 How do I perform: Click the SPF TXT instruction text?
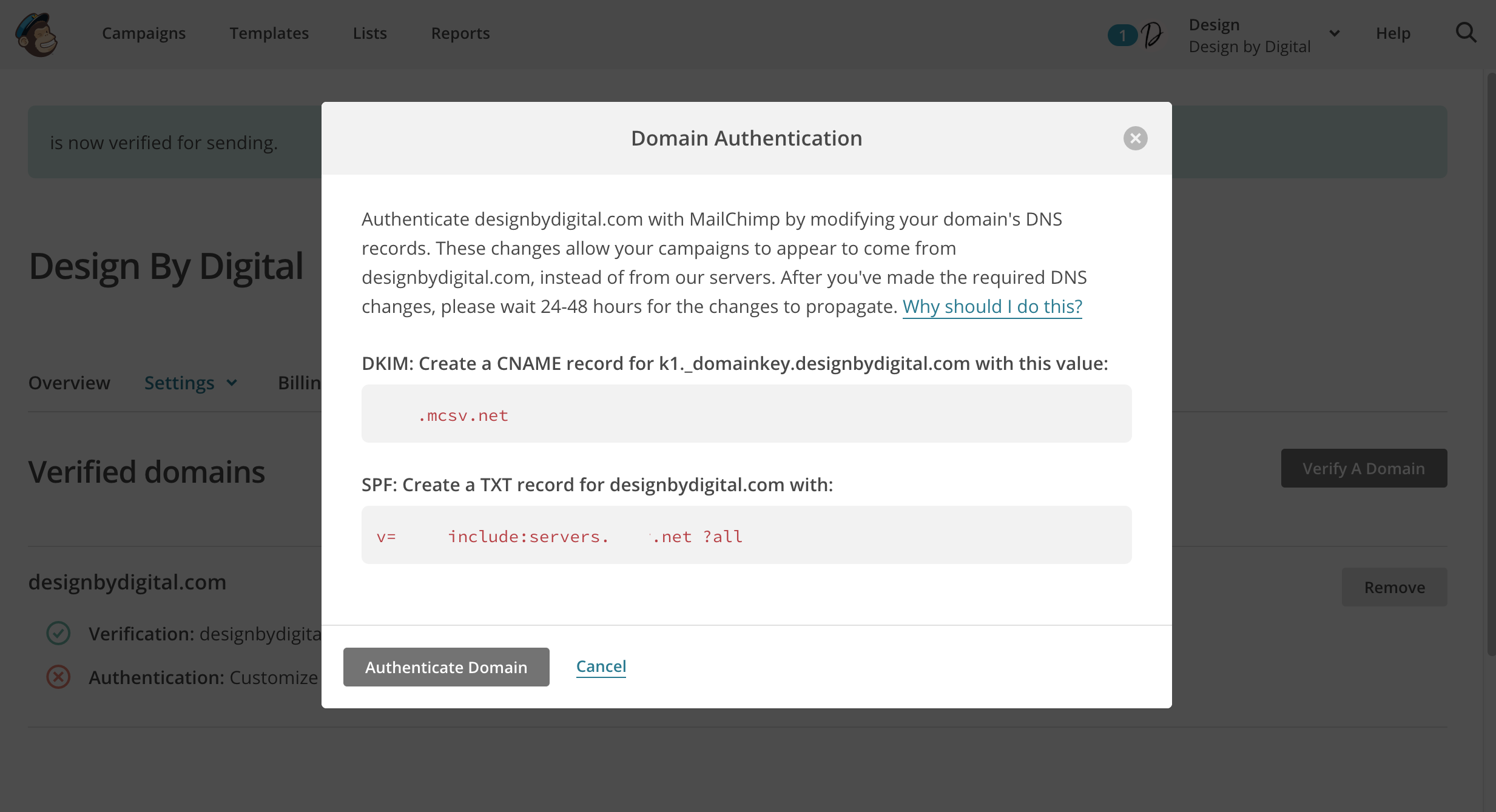[x=598, y=485]
